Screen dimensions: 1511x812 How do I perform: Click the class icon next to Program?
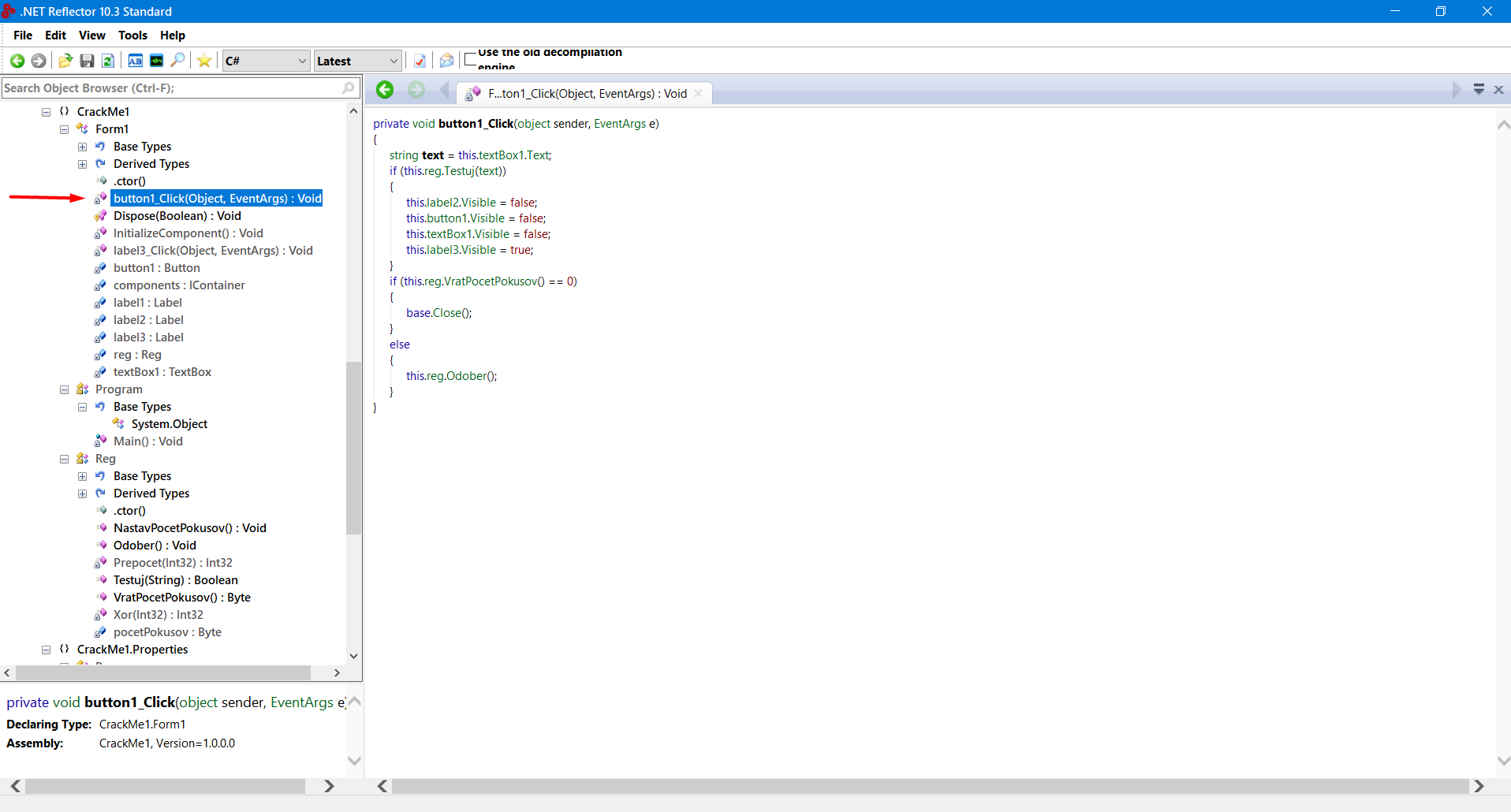click(x=82, y=389)
